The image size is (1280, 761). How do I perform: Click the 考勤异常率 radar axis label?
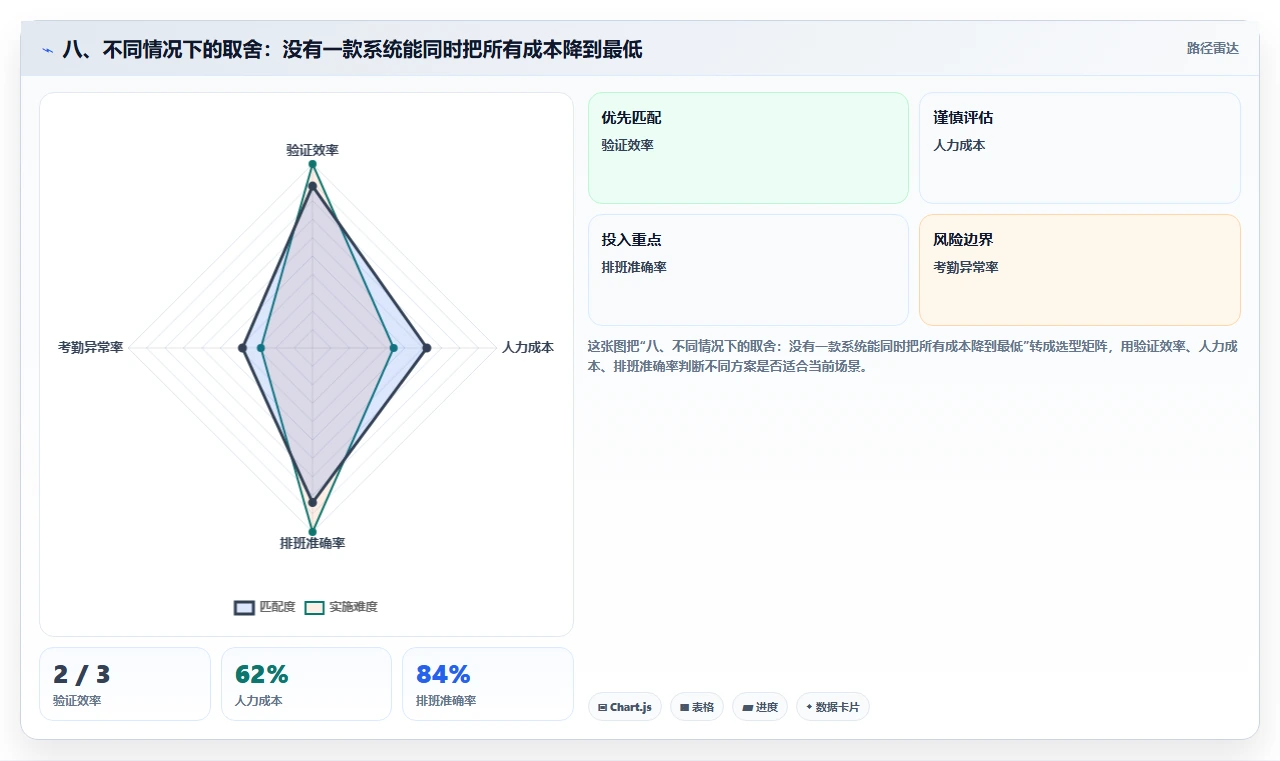pos(91,347)
